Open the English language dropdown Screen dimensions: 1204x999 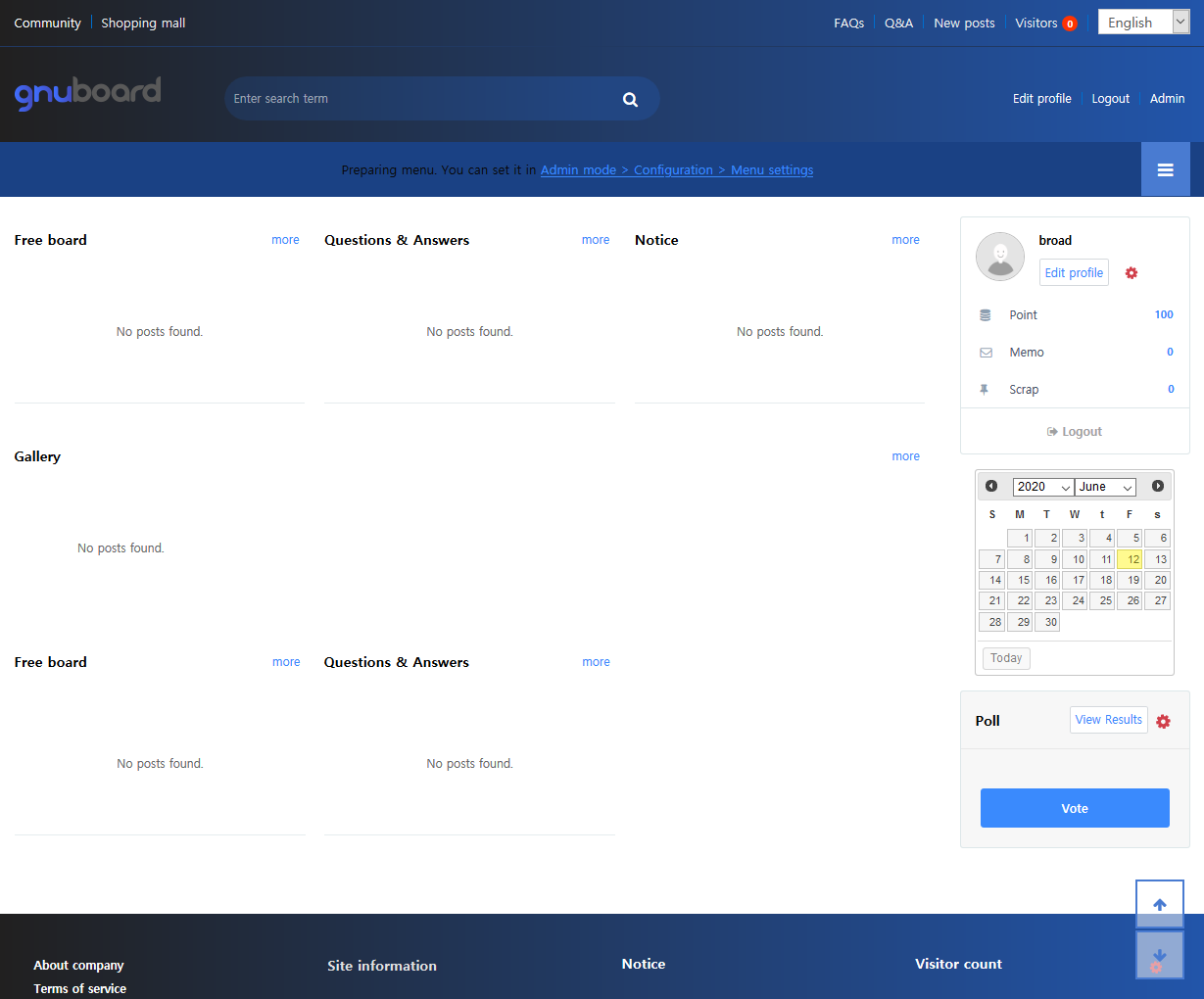tap(1142, 23)
